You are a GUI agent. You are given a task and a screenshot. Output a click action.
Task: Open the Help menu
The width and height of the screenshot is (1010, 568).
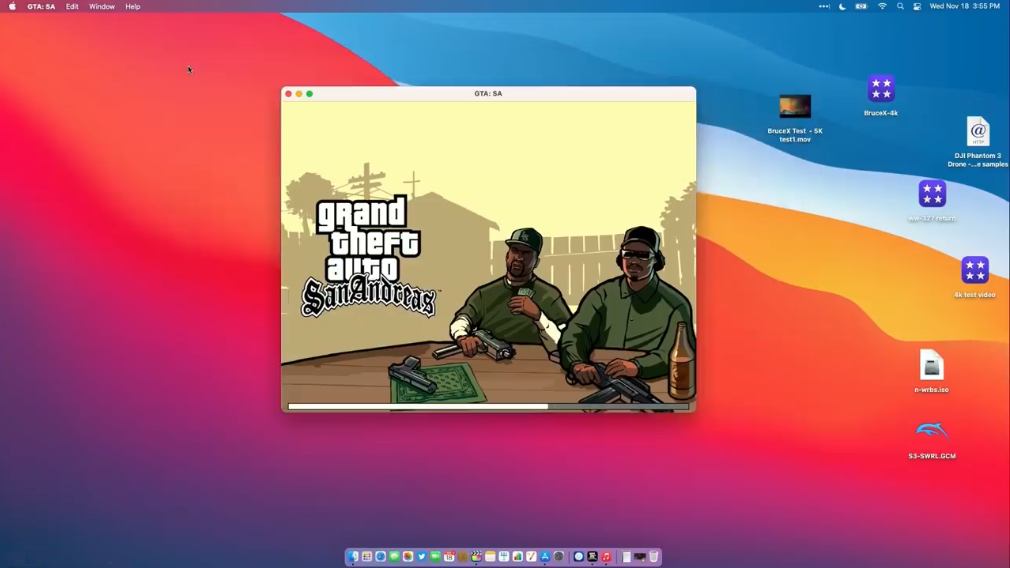coord(133,6)
